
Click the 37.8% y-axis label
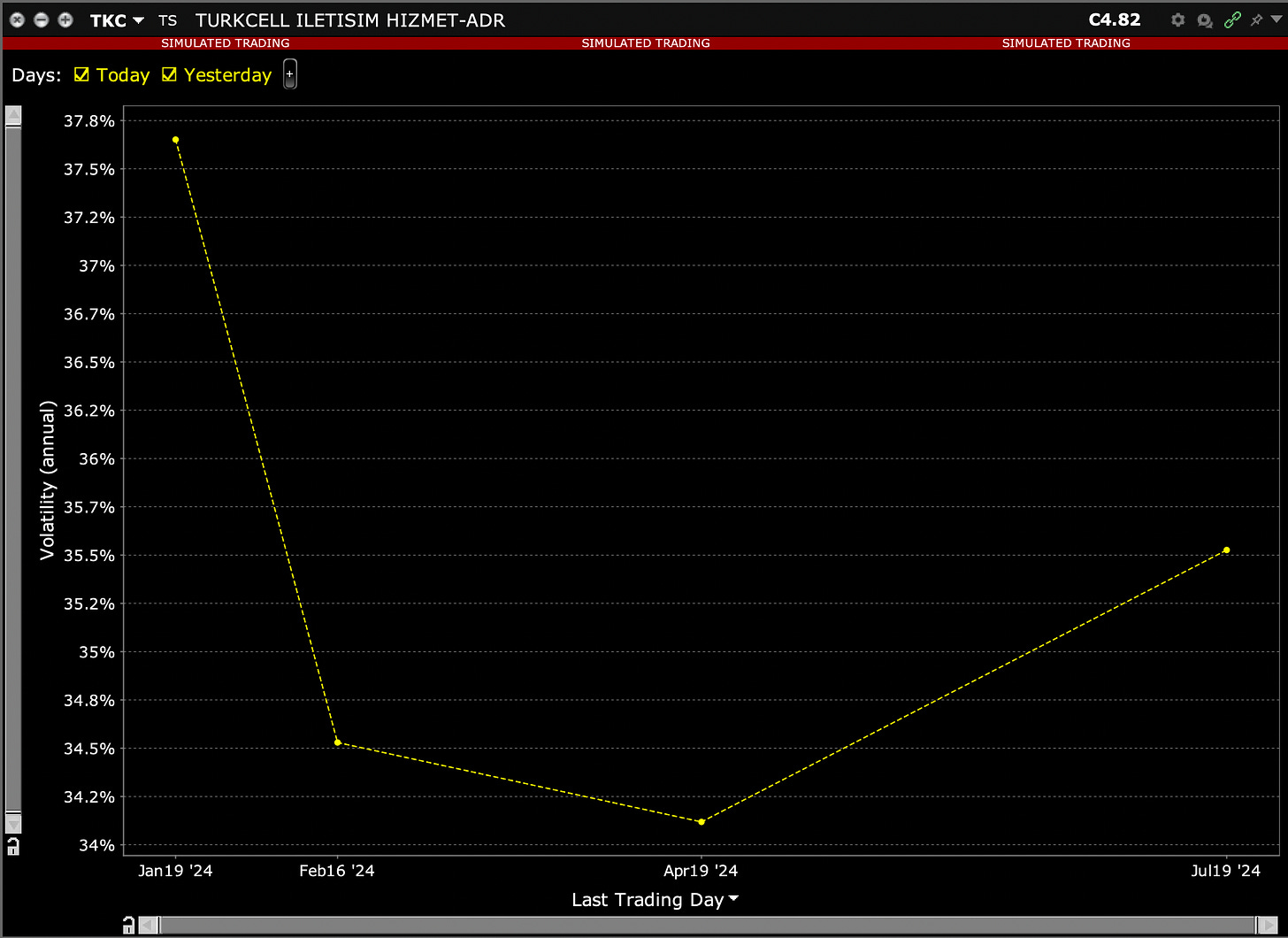(89, 121)
